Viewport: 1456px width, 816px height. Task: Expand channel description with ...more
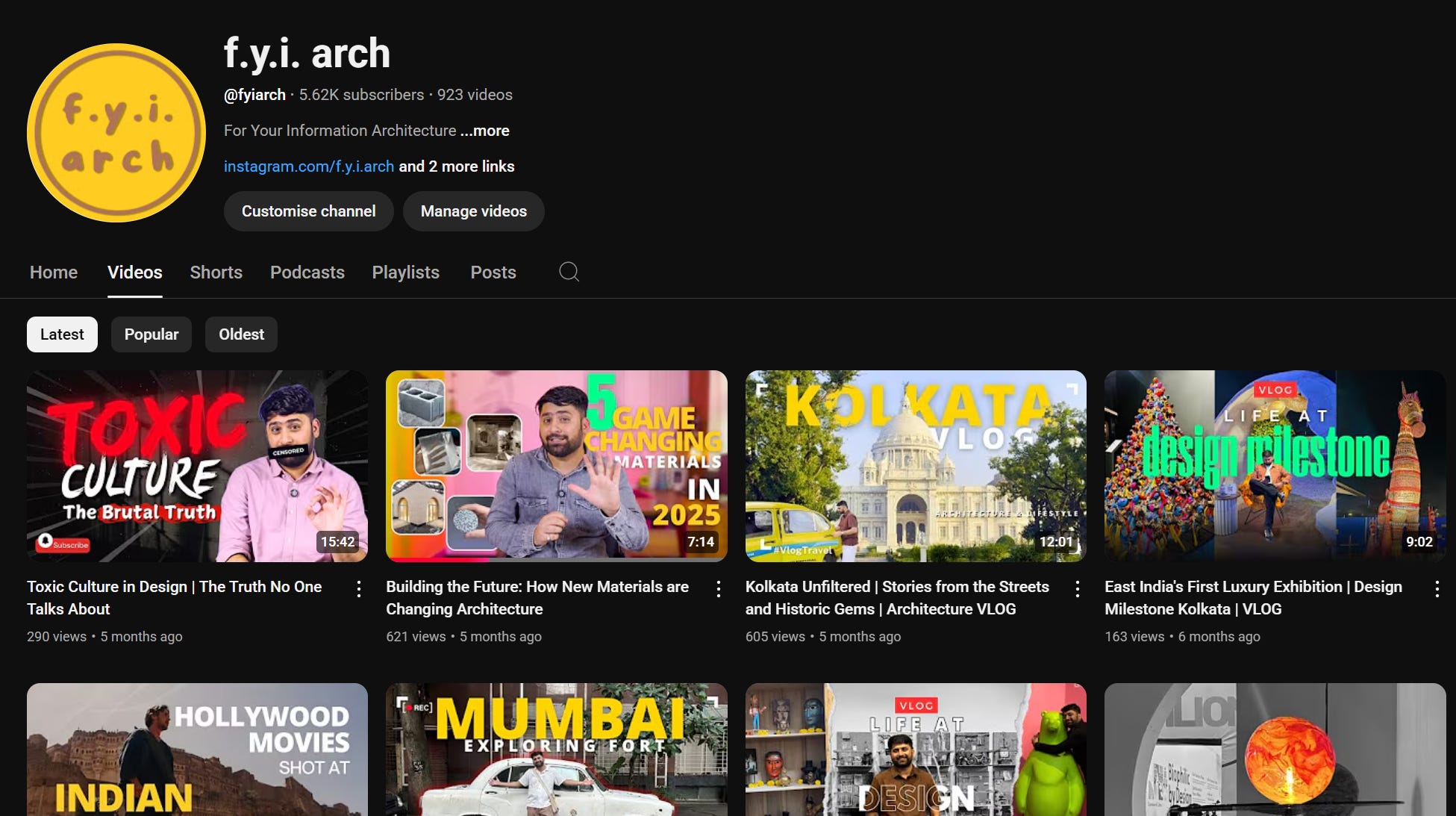point(485,131)
